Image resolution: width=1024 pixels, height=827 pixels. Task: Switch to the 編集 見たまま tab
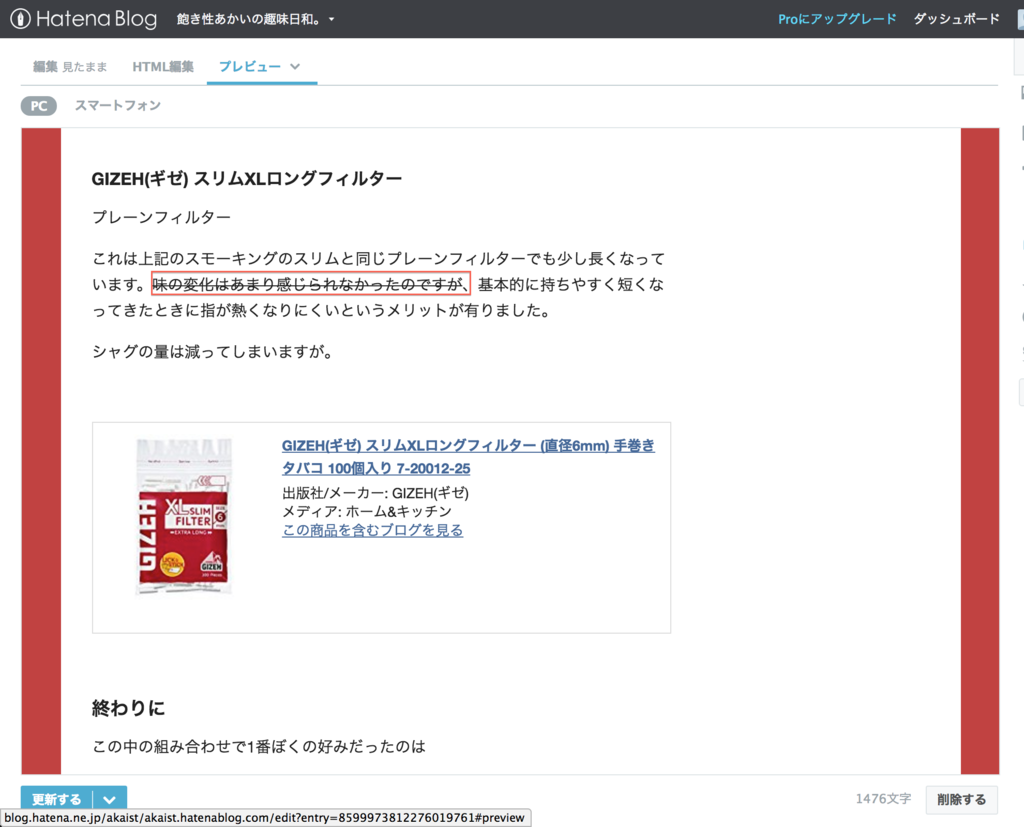click(70, 67)
